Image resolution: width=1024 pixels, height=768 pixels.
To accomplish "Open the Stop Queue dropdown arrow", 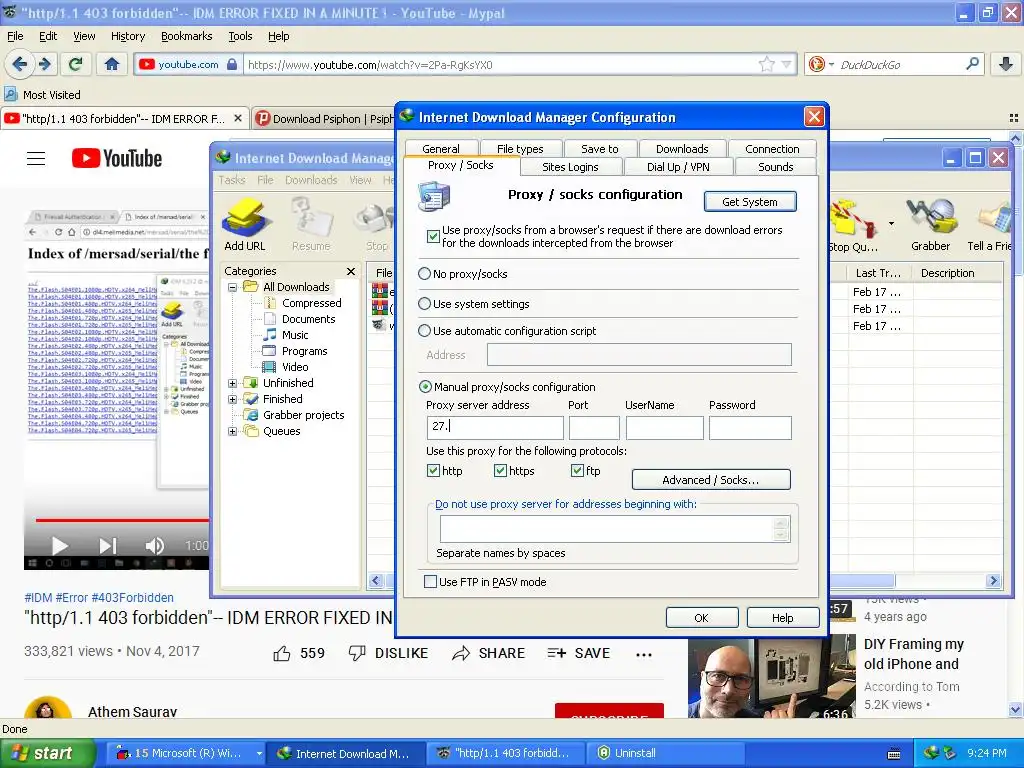I will tap(891, 224).
